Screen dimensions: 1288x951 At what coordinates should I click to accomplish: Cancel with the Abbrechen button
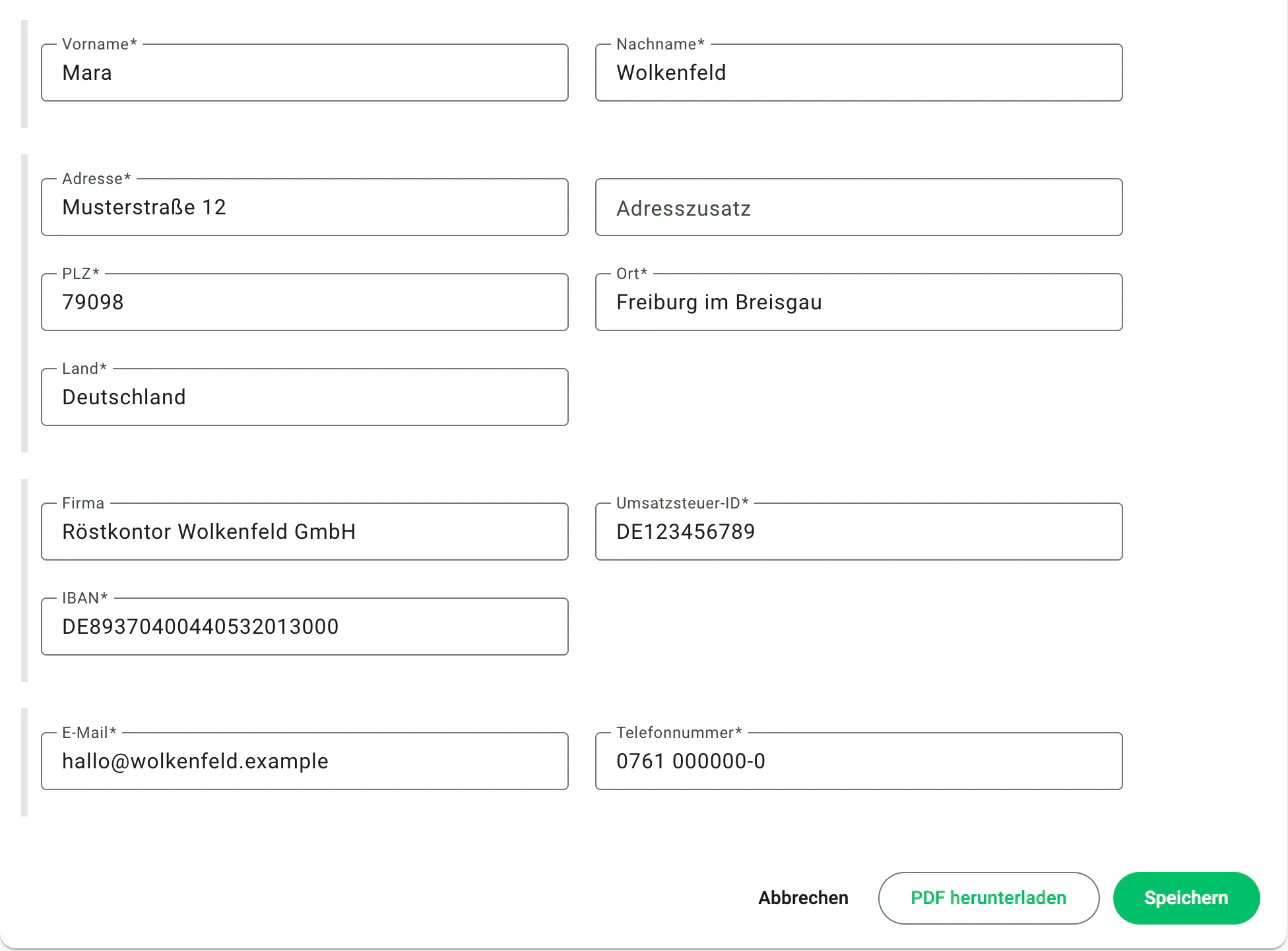[x=803, y=898]
